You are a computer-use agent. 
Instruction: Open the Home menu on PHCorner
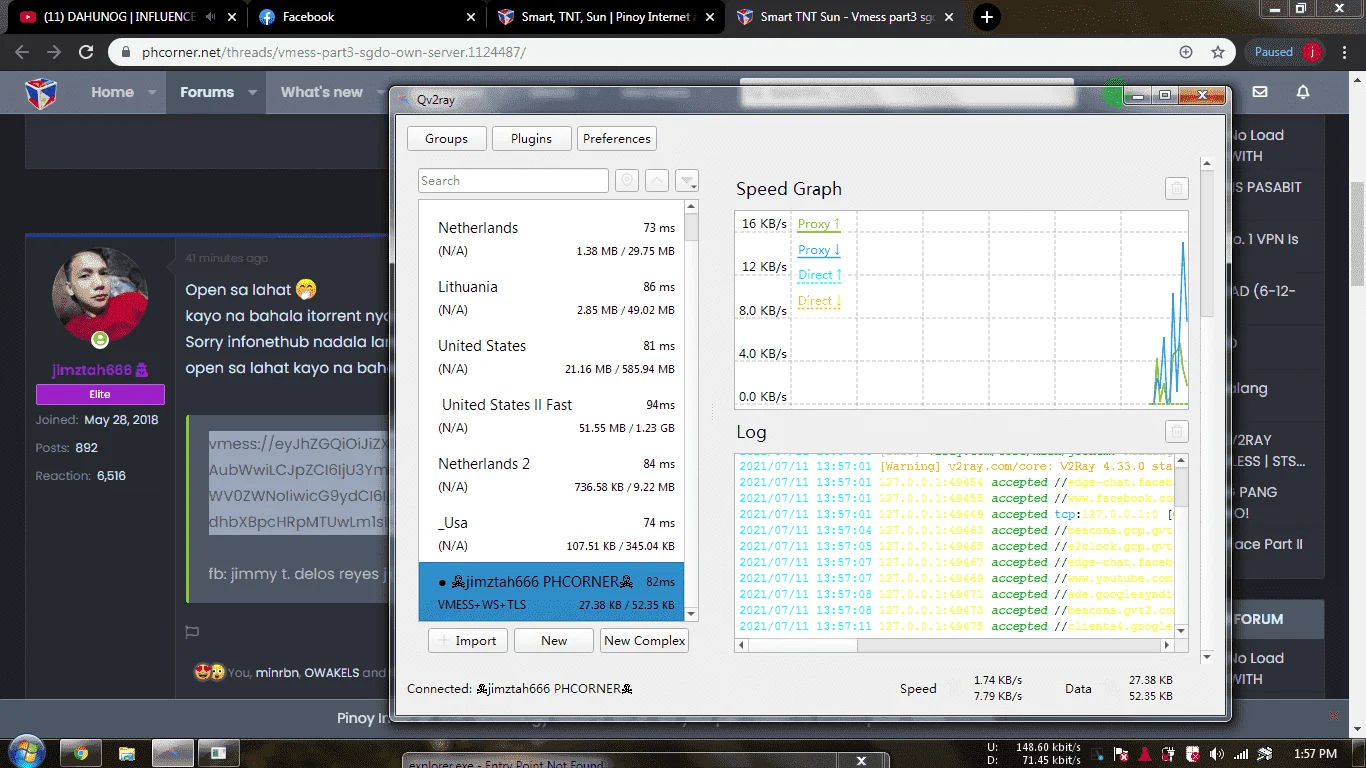click(x=112, y=92)
